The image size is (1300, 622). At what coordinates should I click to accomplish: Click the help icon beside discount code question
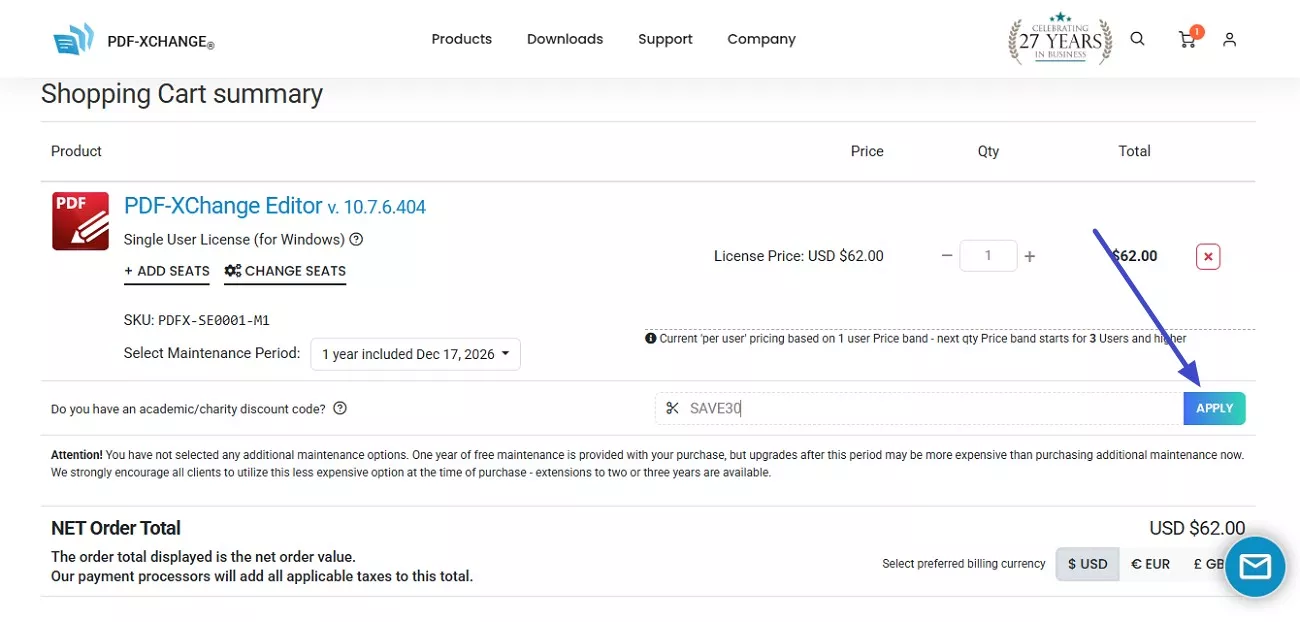pos(340,408)
